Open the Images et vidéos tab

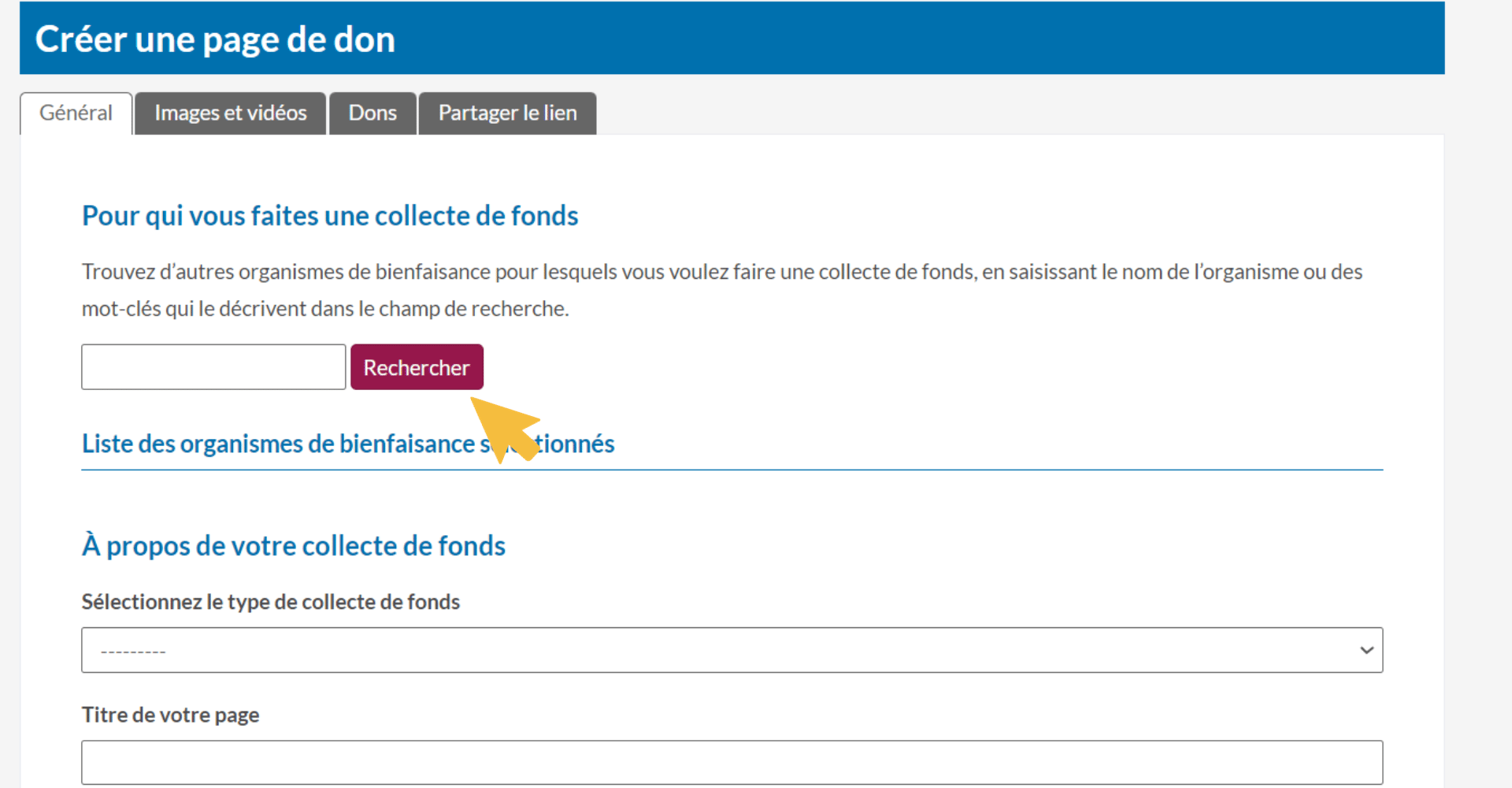230,113
